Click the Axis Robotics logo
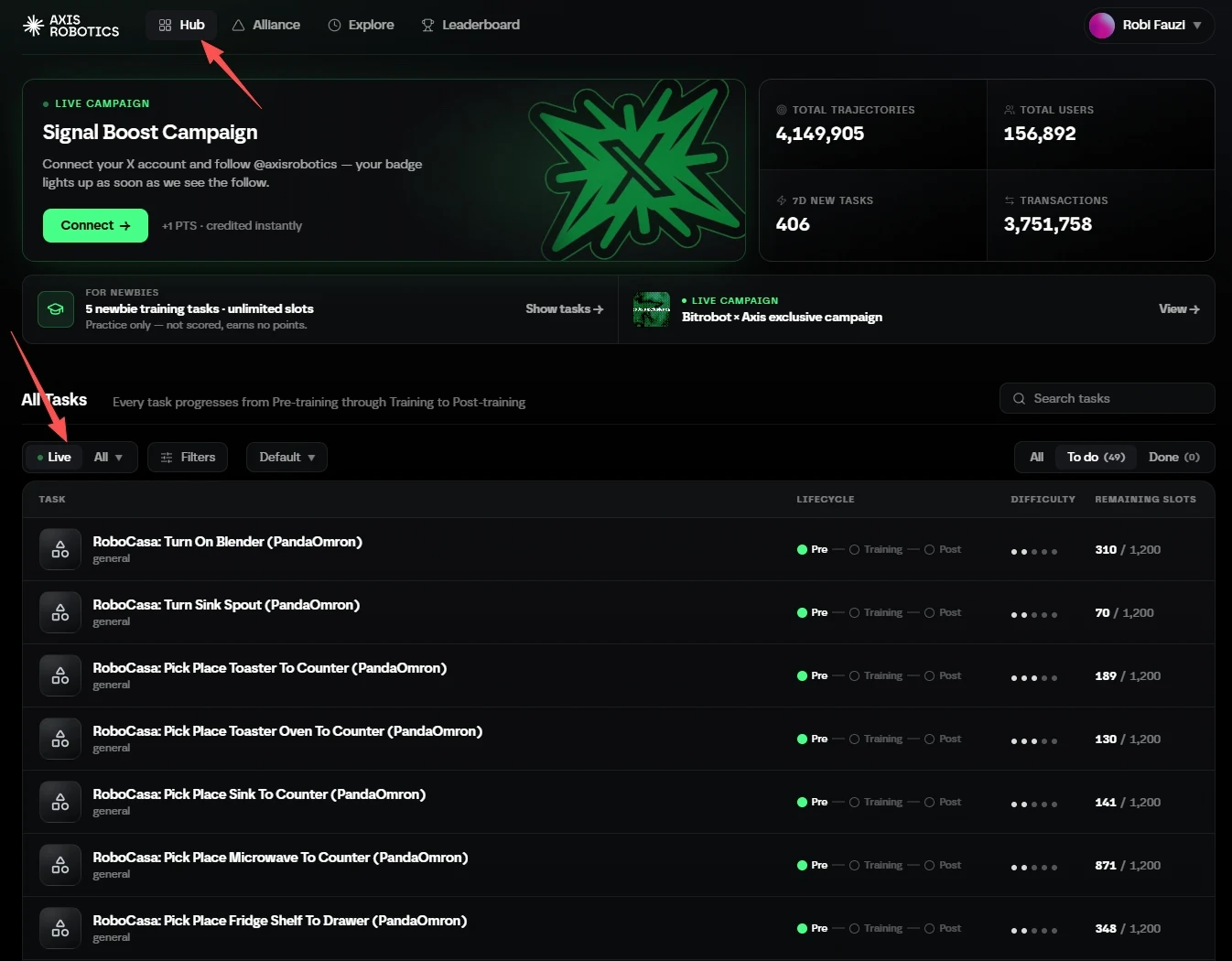This screenshot has height=961, width=1232. click(71, 26)
